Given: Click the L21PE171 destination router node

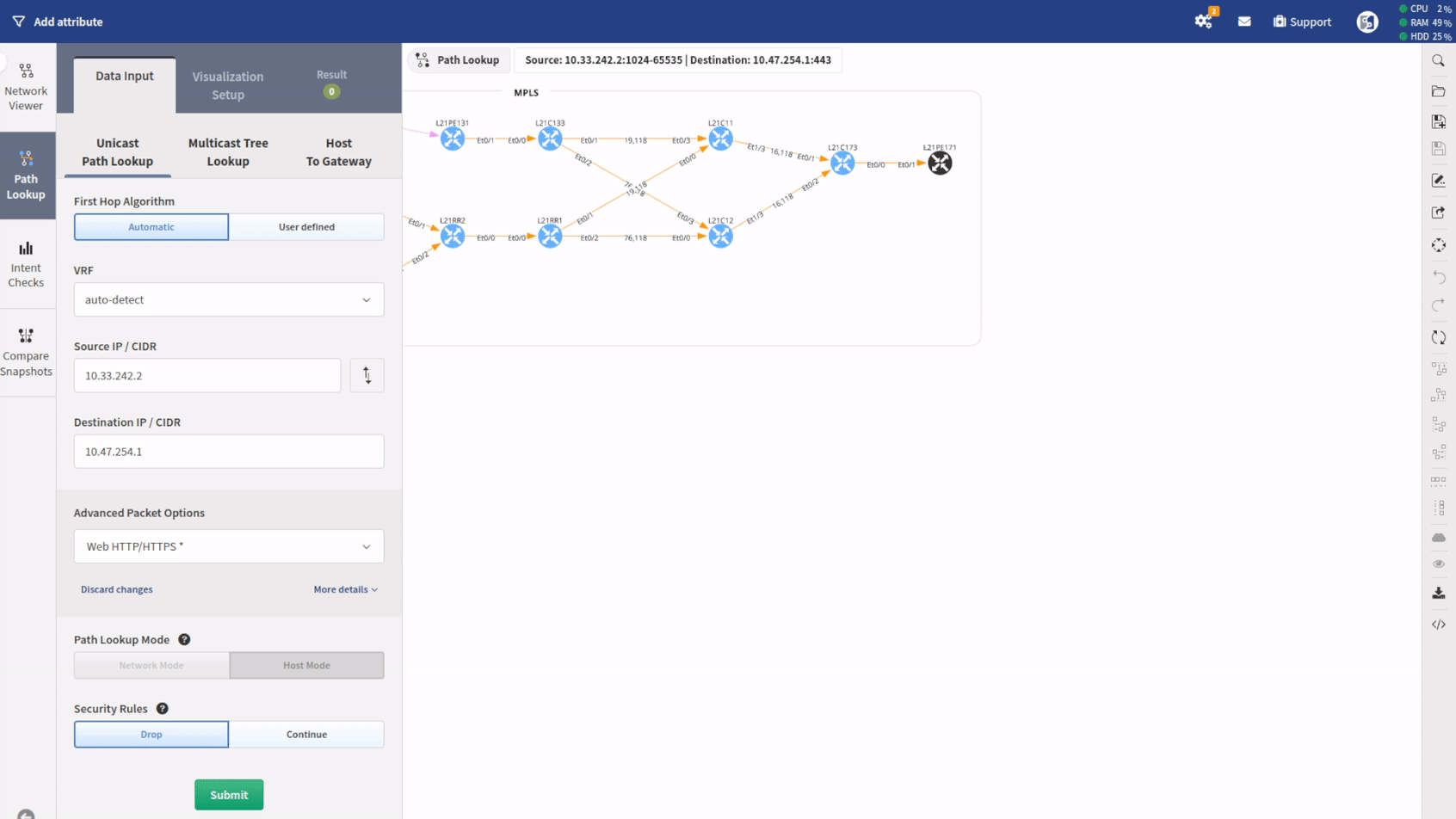Looking at the screenshot, I should click(x=940, y=163).
